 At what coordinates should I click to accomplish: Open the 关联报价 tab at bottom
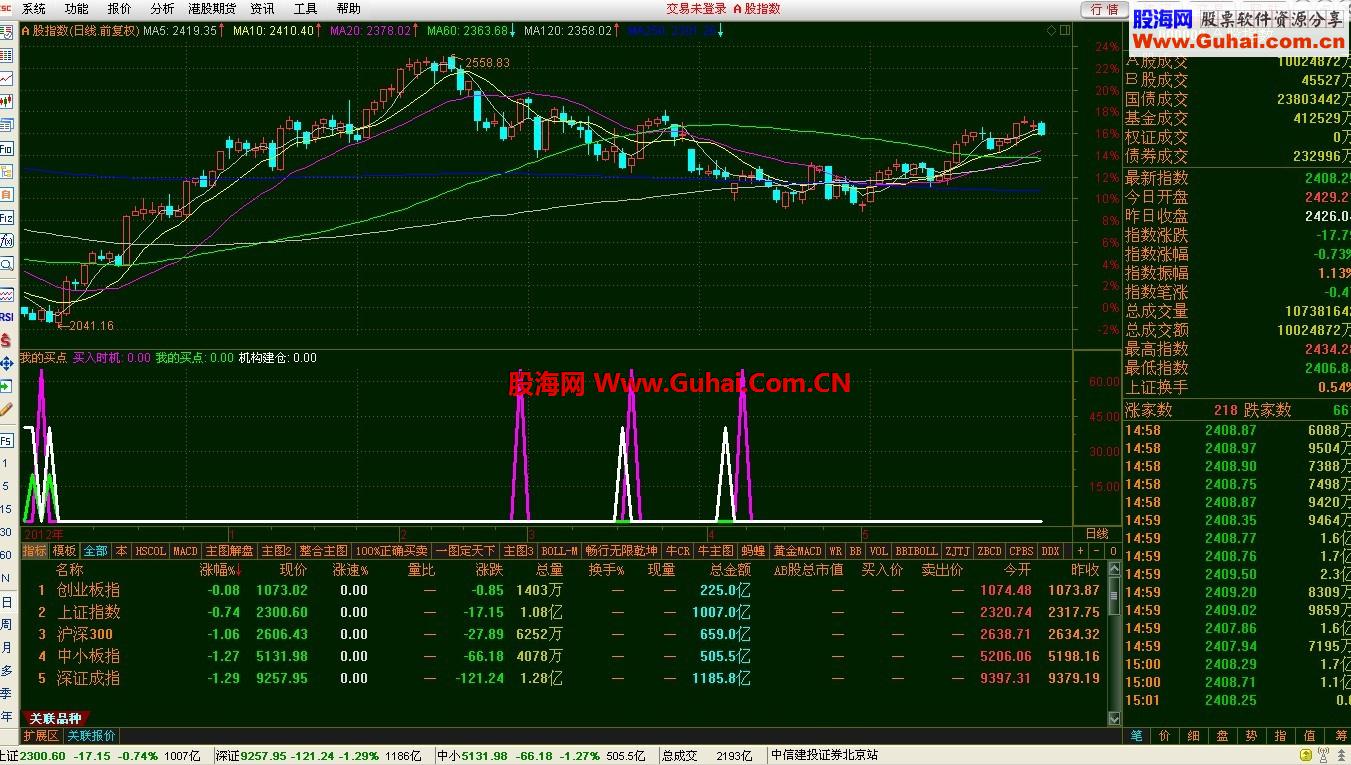pyautogui.click(x=91, y=736)
